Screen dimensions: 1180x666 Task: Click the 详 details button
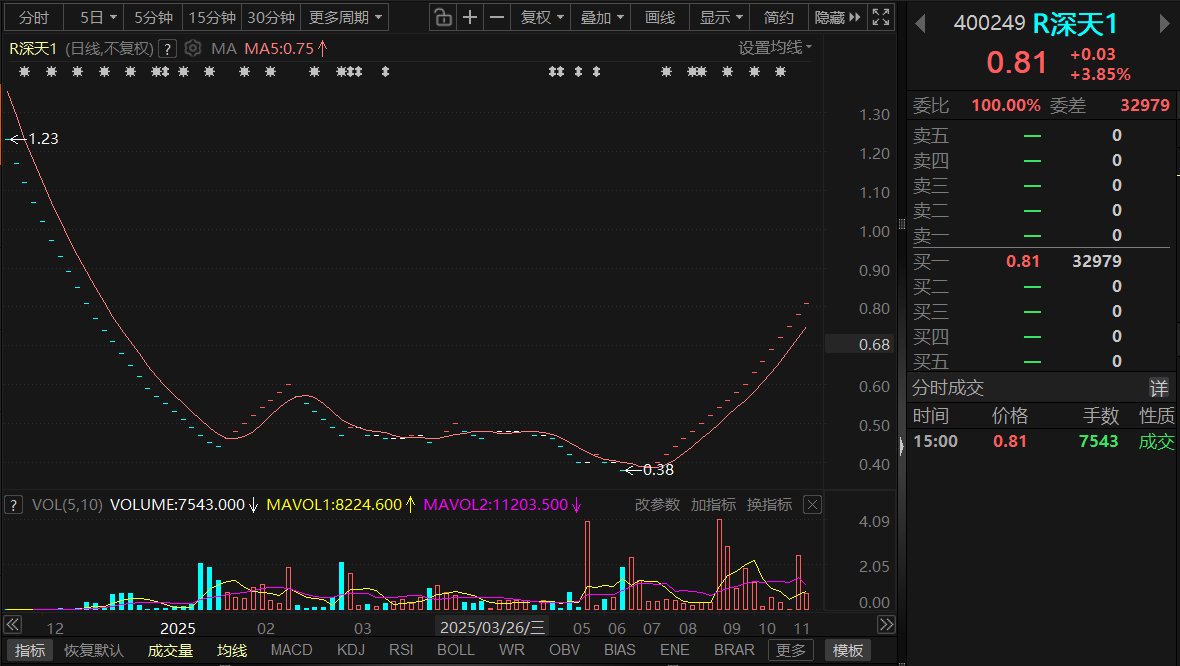(x=1157, y=388)
